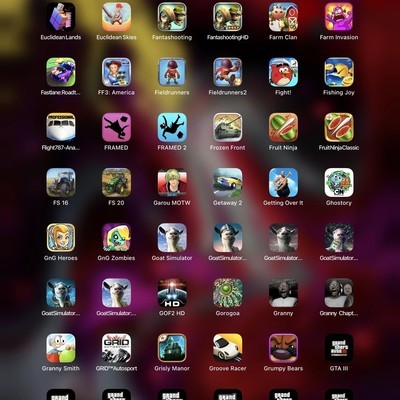Launch the pink FRAMED app icon
The width and height of the screenshot is (400, 400).
click(116, 127)
